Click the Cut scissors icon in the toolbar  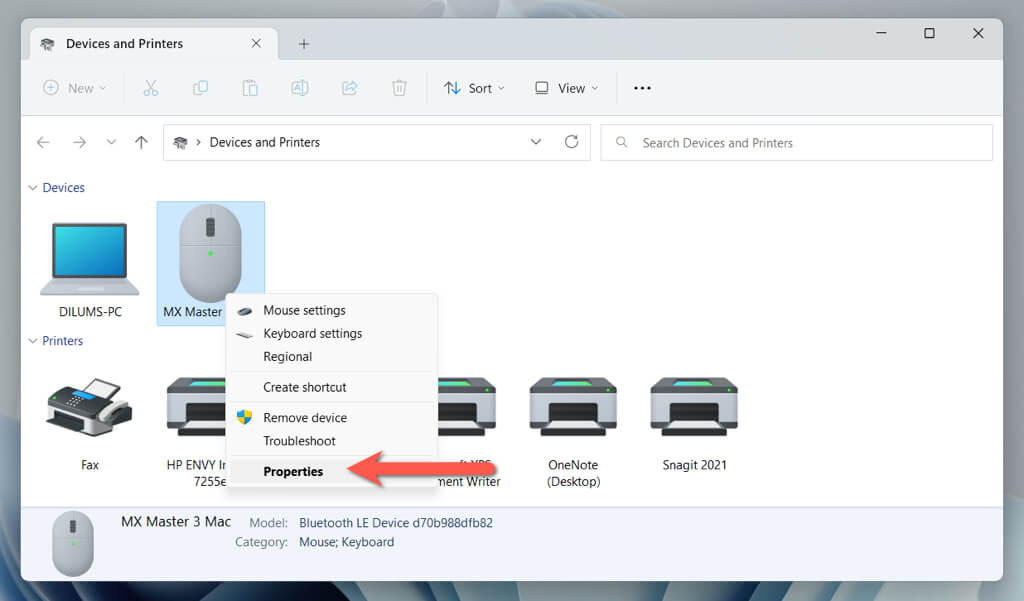coord(151,88)
